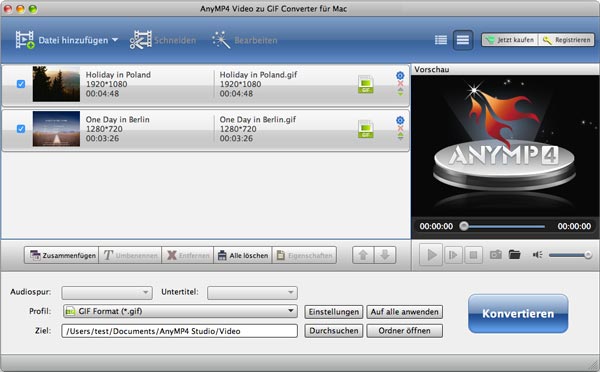Open settings gear for One Day in Berlin

point(400,120)
